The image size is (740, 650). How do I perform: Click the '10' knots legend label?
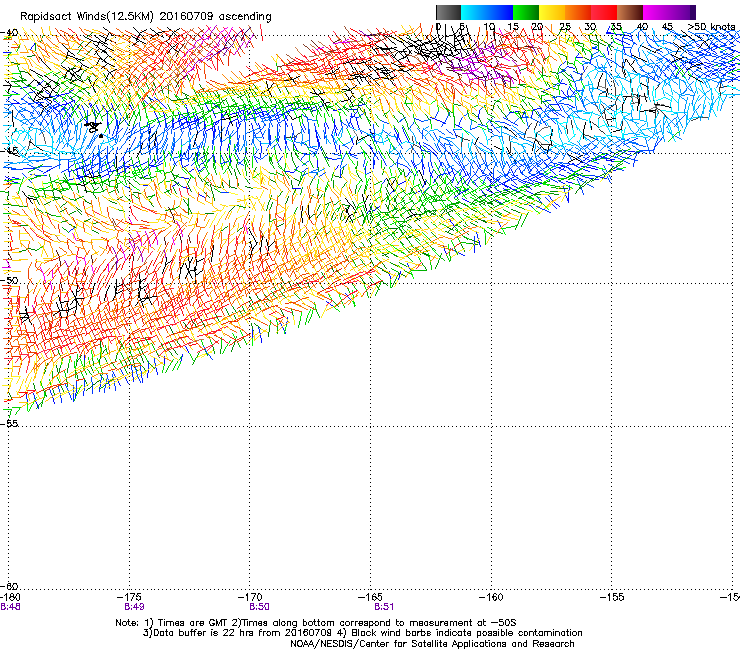[489, 27]
